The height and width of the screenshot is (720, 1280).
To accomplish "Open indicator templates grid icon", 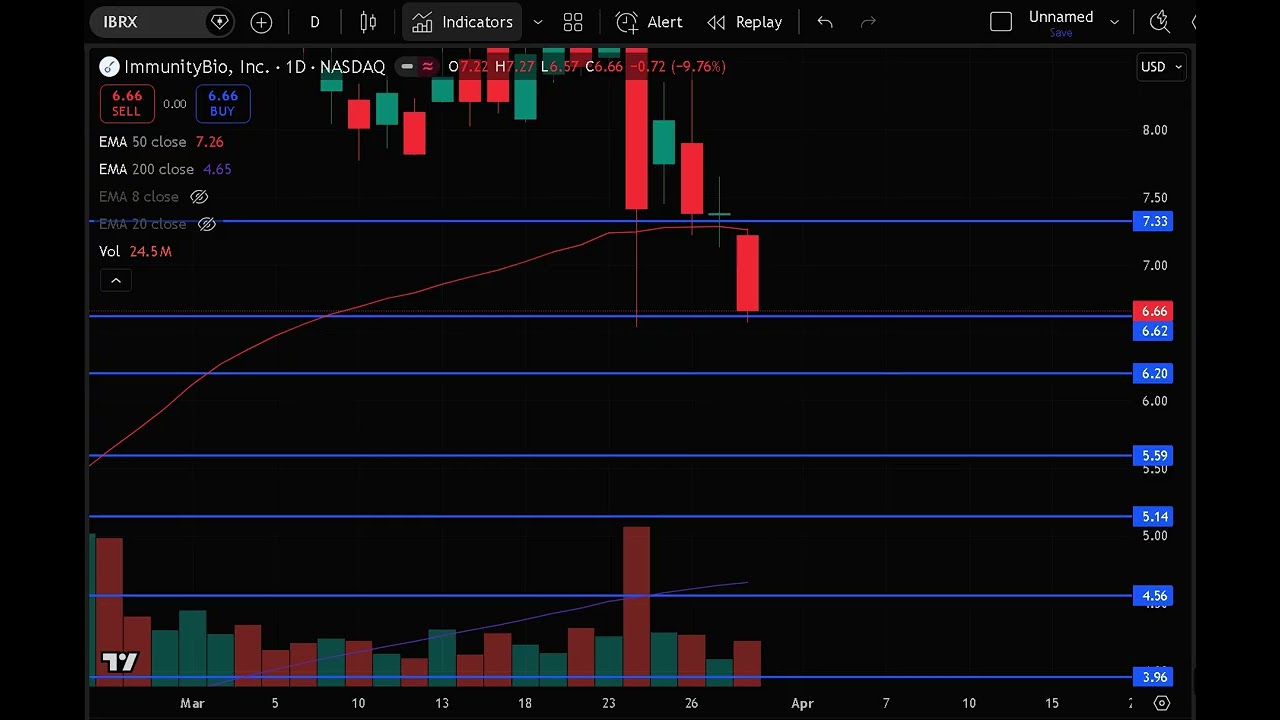I will [573, 22].
